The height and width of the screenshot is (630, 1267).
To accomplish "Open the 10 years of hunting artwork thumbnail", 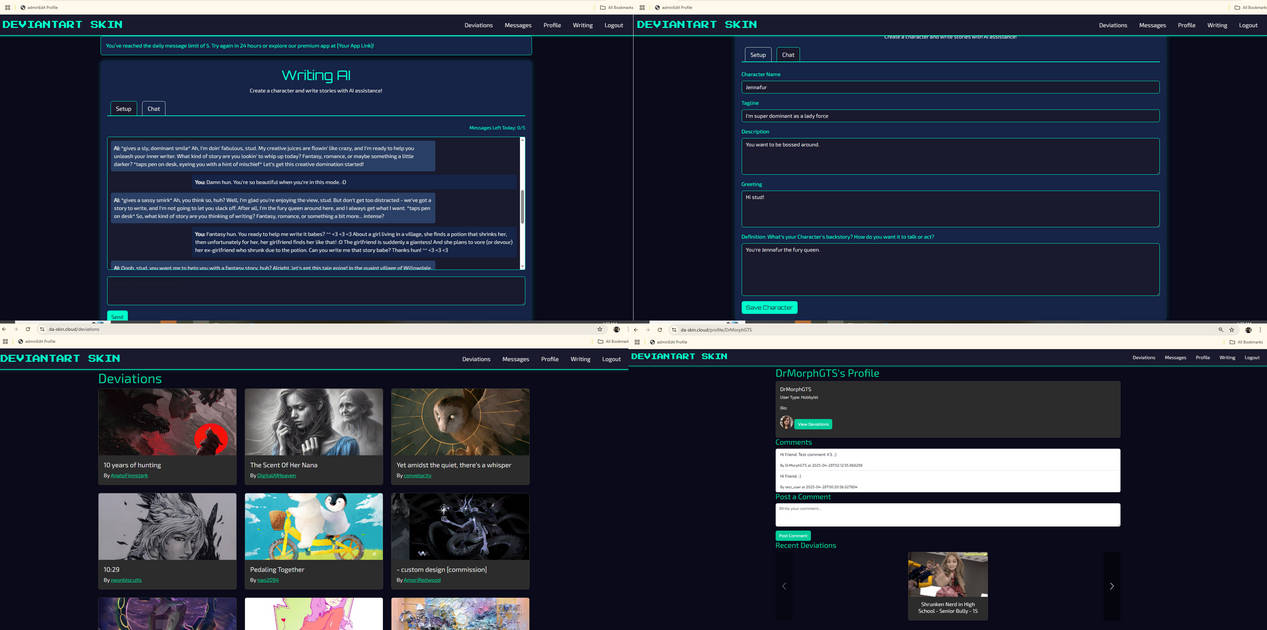I will click(x=168, y=422).
